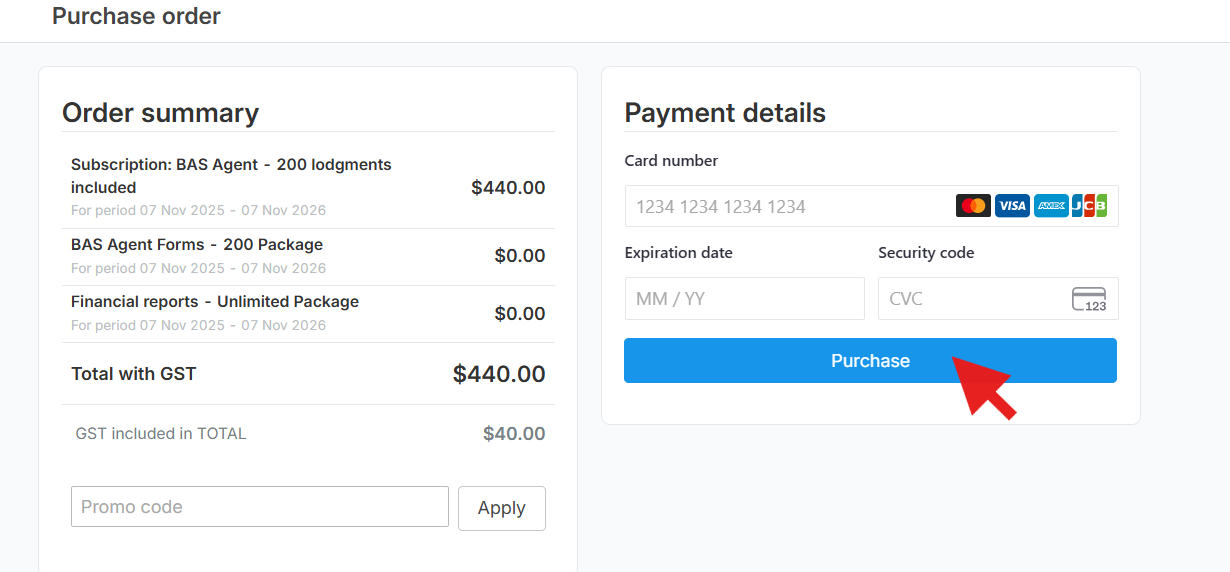Click the Visa card icon
The height and width of the screenshot is (572, 1230).
[x=1012, y=206]
